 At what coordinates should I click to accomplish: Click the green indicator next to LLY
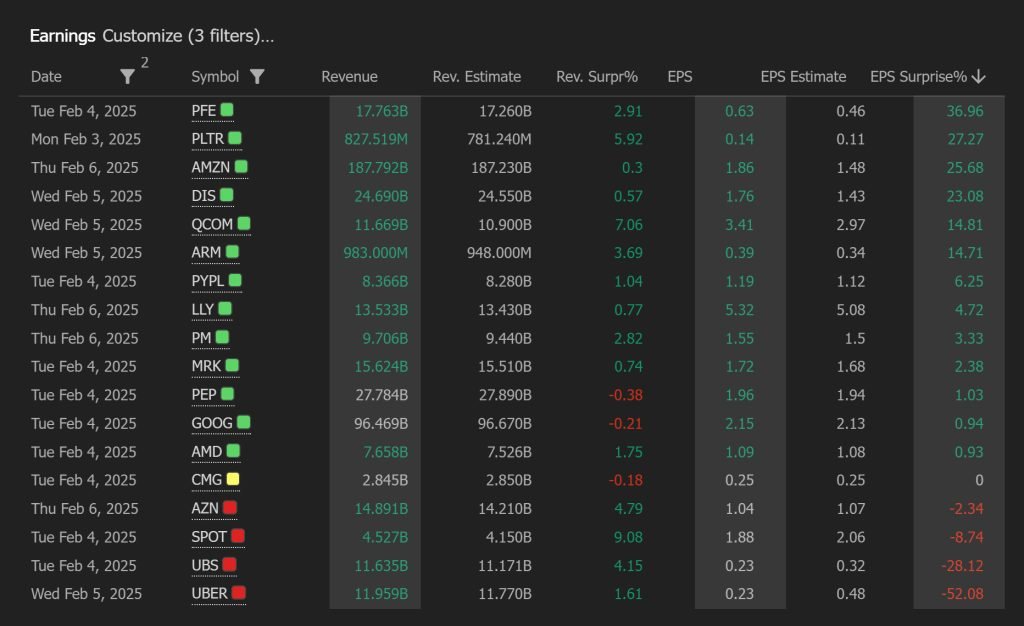(x=225, y=308)
